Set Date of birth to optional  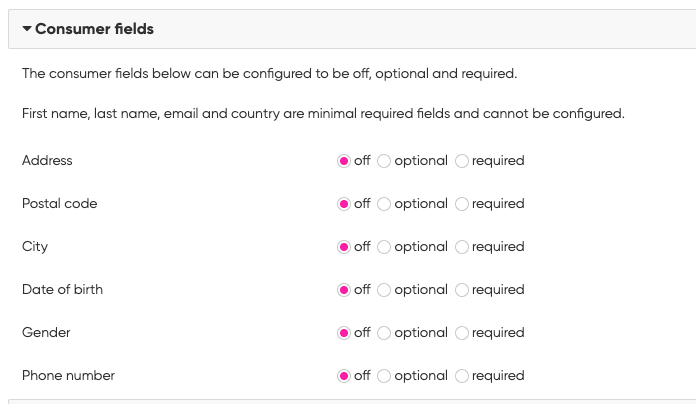pos(384,290)
